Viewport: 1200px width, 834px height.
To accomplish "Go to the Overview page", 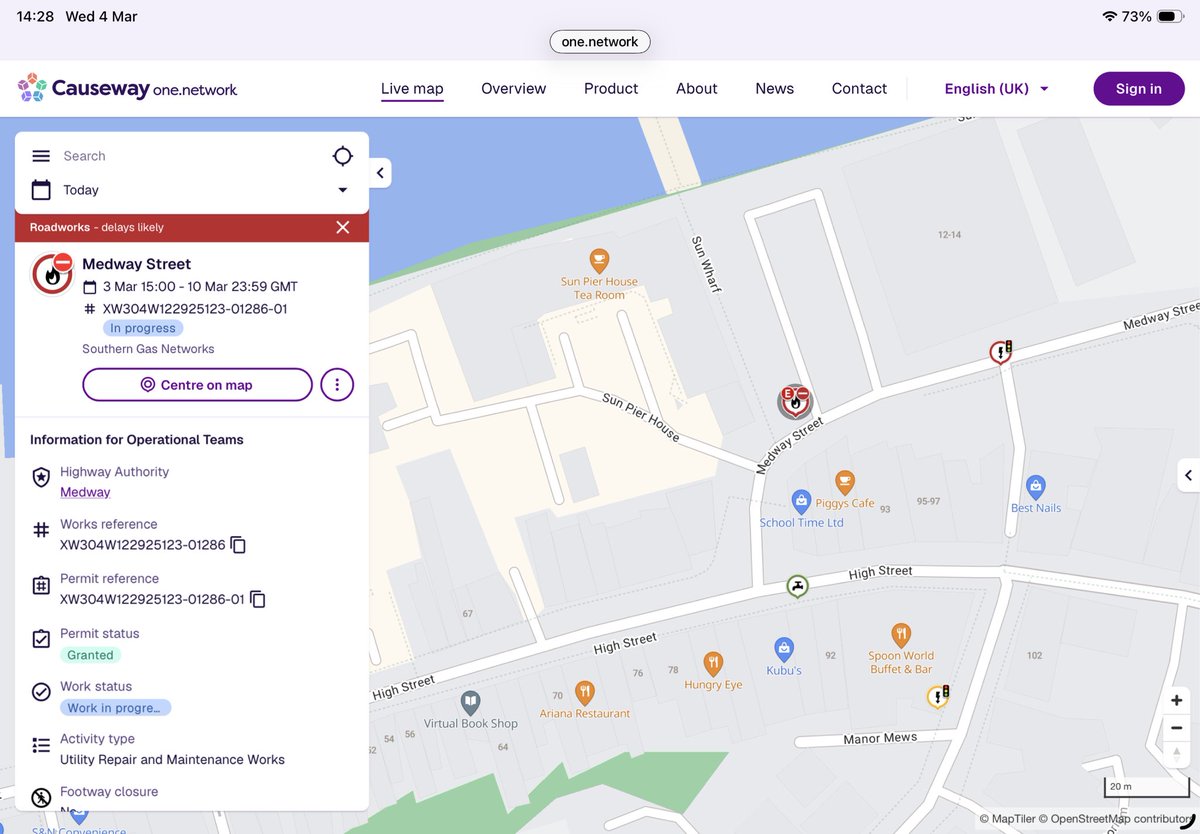I will click(513, 89).
